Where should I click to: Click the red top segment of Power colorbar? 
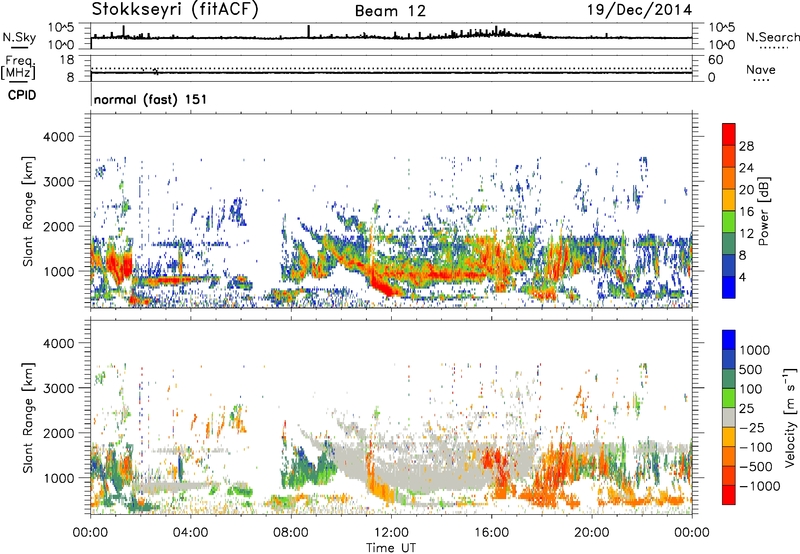(729, 134)
